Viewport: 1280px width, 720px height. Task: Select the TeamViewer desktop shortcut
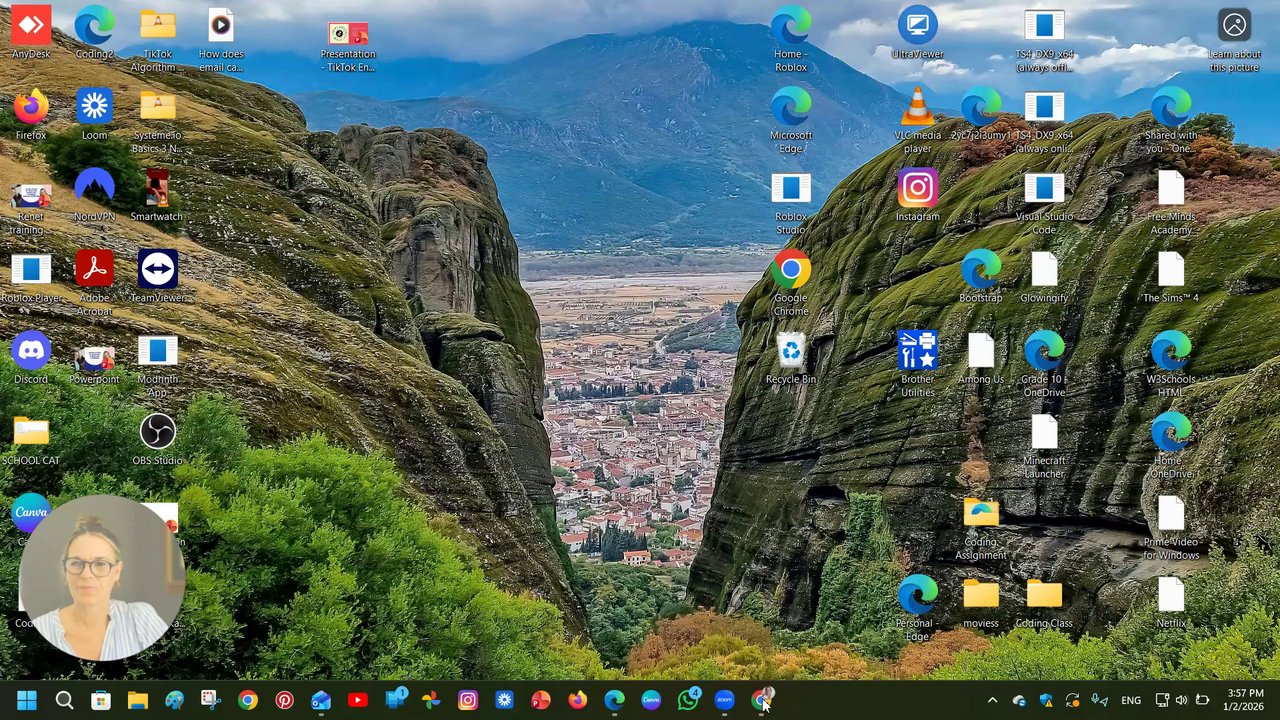[157, 278]
